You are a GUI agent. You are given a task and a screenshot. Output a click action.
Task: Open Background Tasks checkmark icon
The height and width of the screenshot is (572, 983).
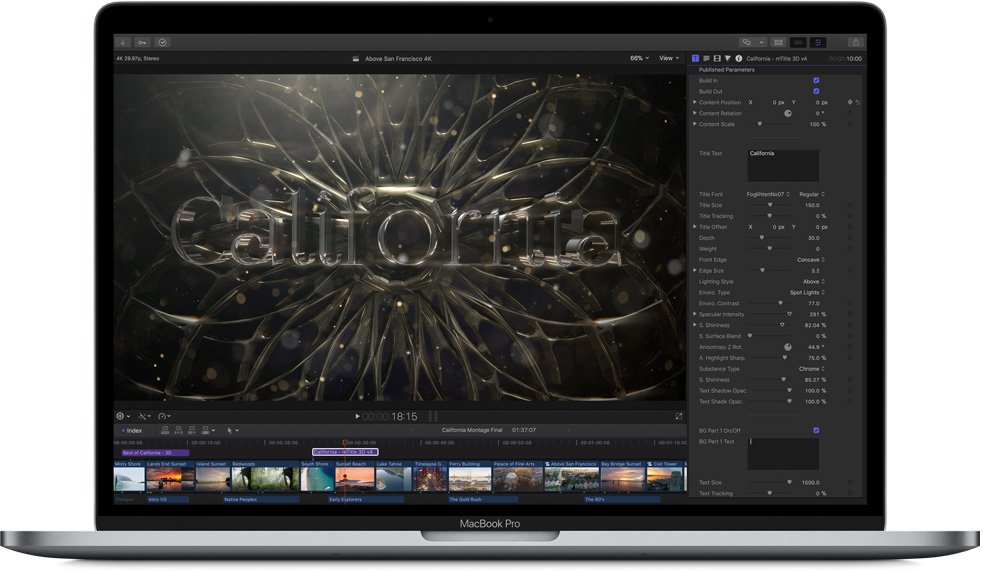coord(162,42)
